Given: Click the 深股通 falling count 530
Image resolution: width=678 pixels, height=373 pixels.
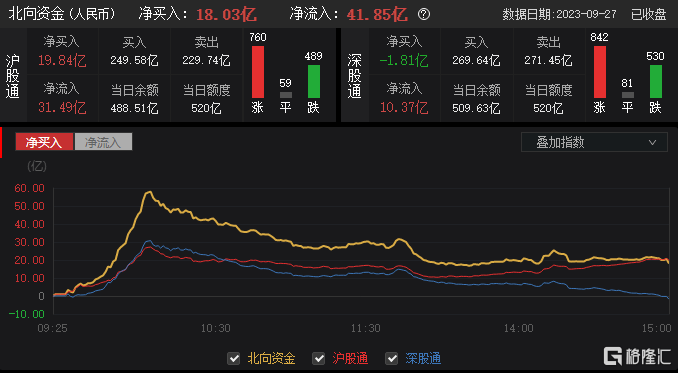Looking at the screenshot, I should tap(656, 56).
